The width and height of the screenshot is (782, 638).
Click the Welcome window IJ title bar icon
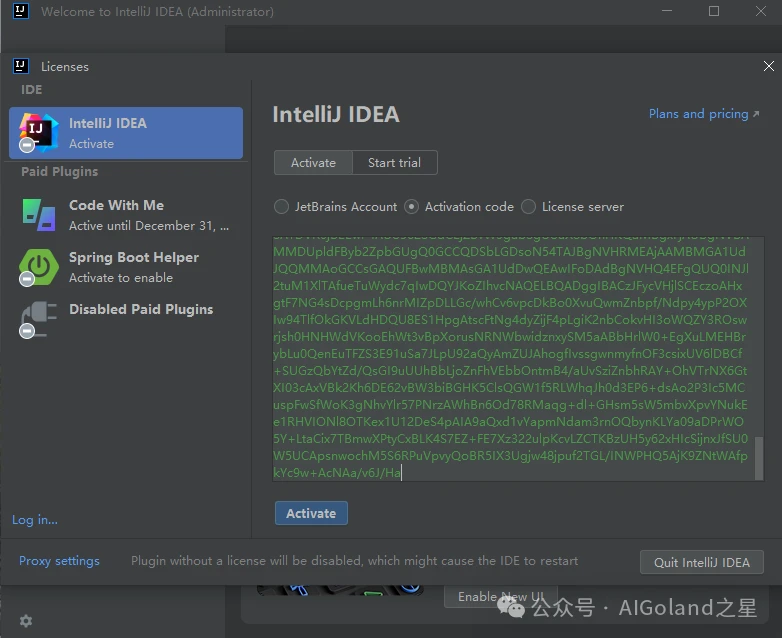[20, 11]
